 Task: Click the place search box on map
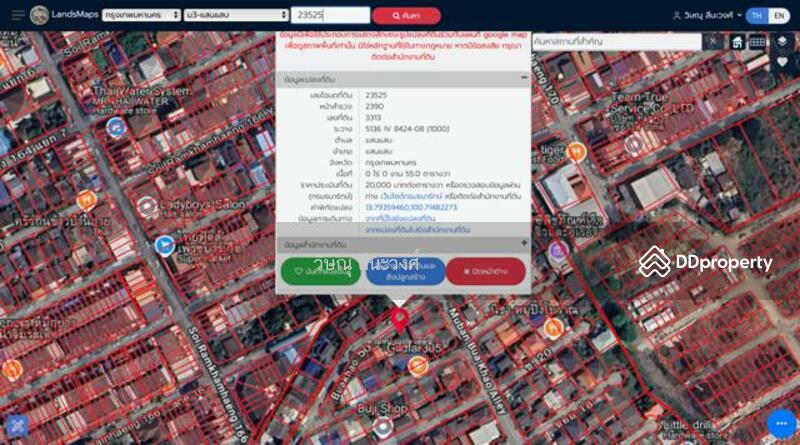point(617,42)
